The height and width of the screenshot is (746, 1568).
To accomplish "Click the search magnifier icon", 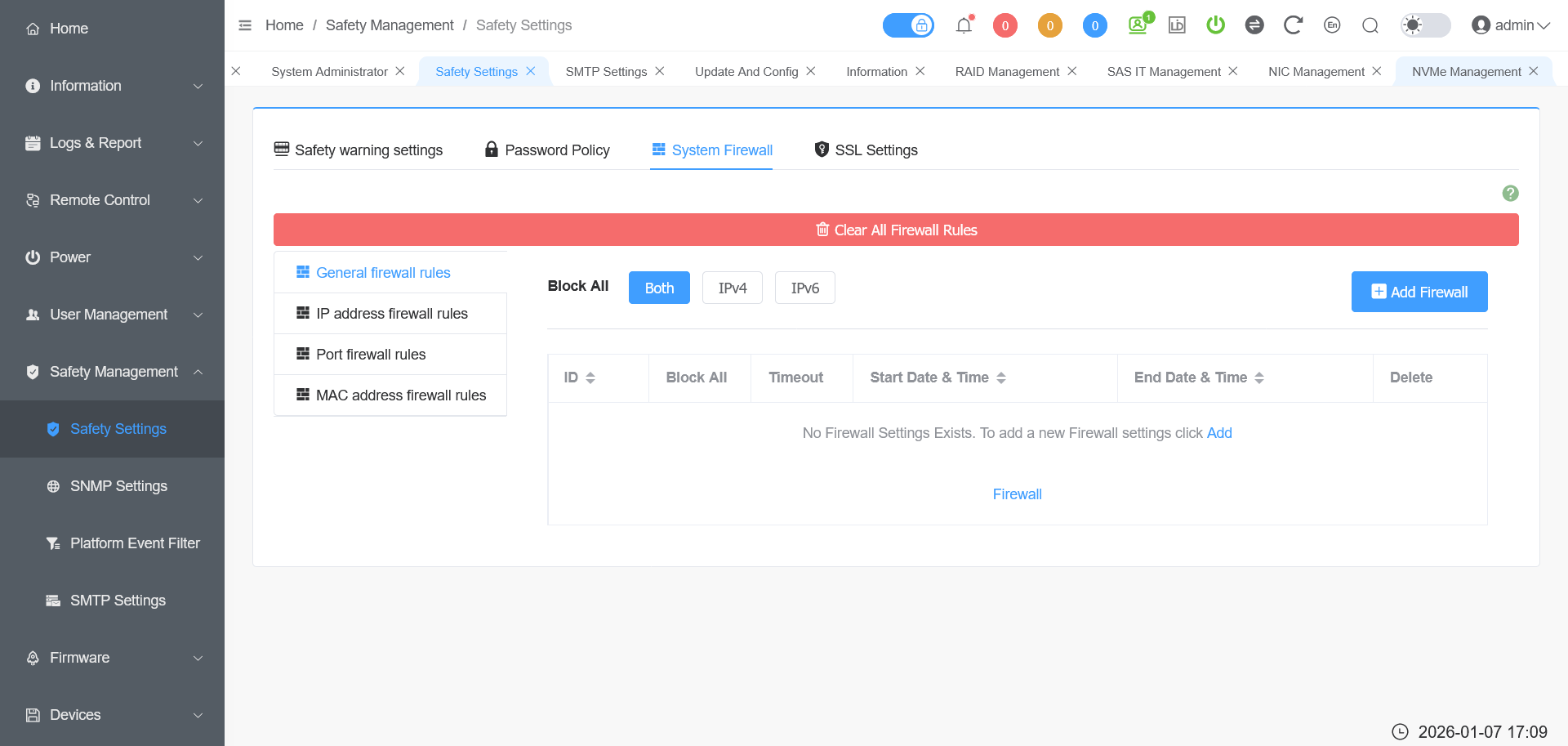I will click(1370, 25).
